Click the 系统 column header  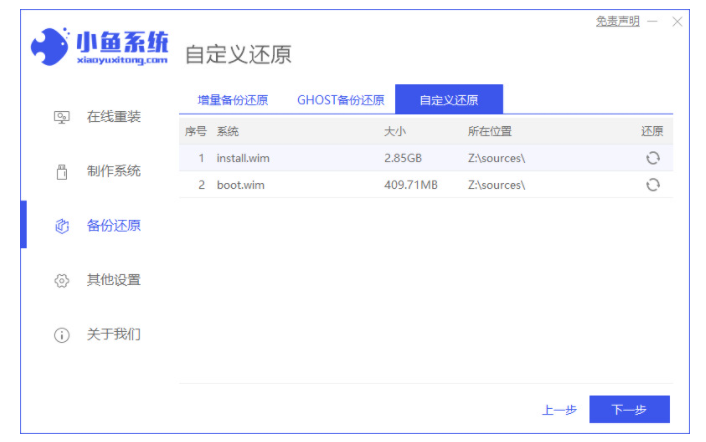coord(227,131)
